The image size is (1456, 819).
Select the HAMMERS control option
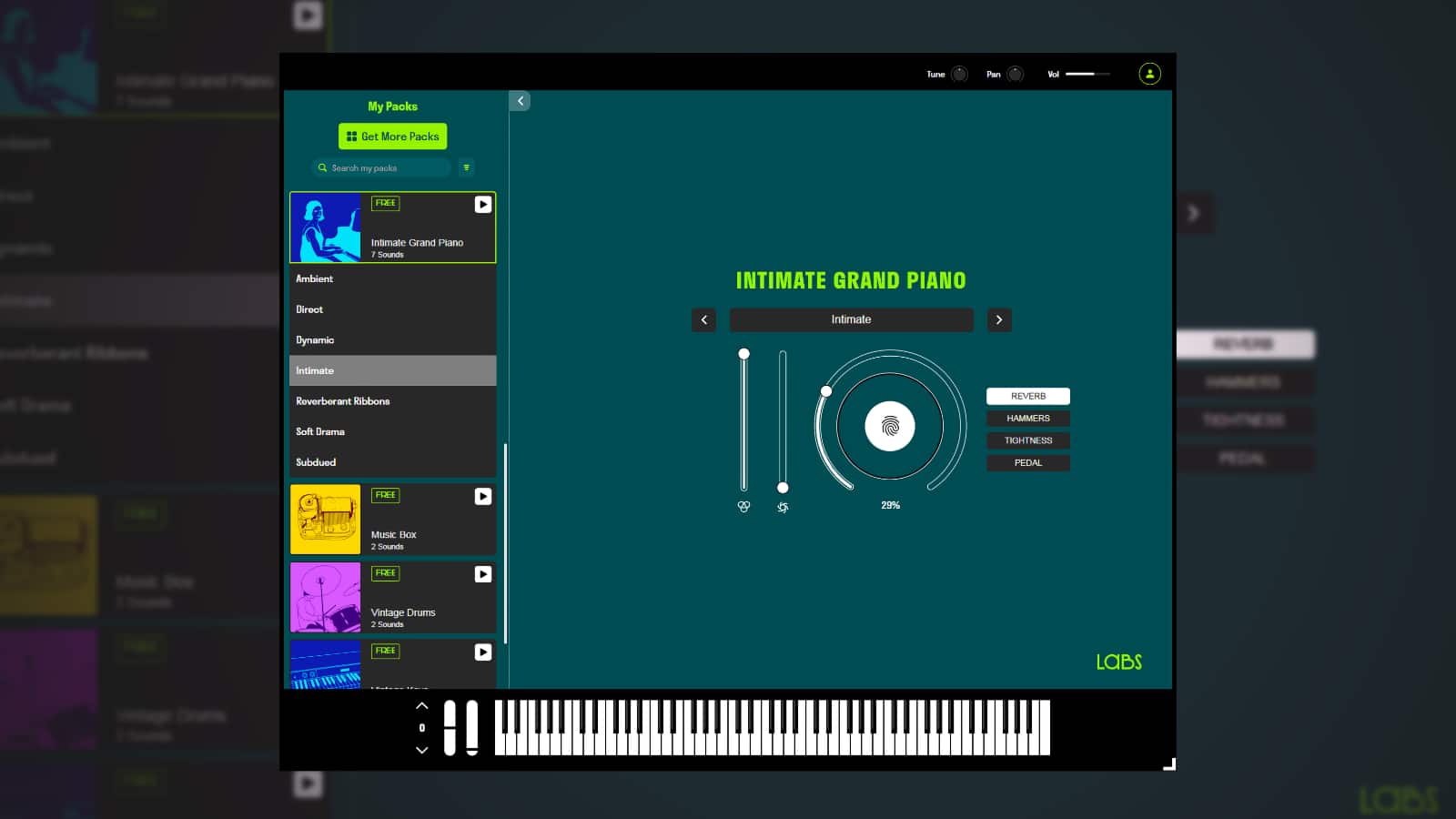click(x=1027, y=418)
